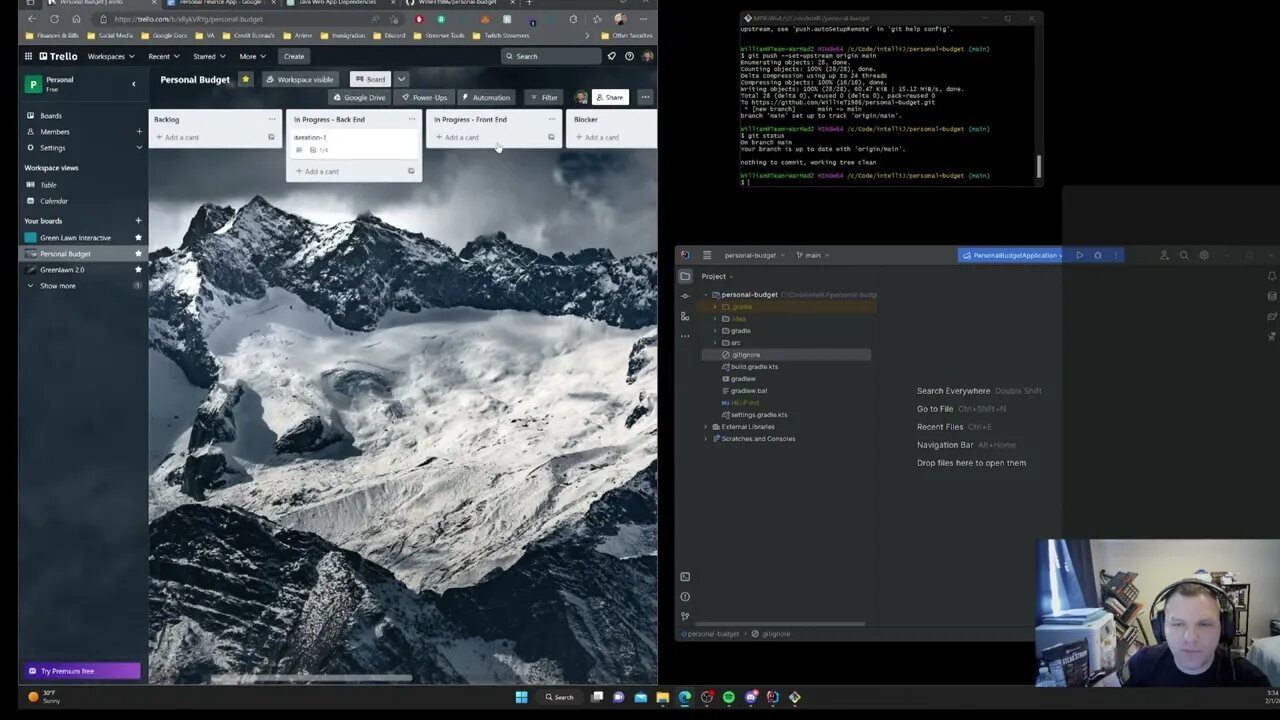The image size is (1280, 720).
Task: Click the Create button in Trello
Action: coord(294,56)
